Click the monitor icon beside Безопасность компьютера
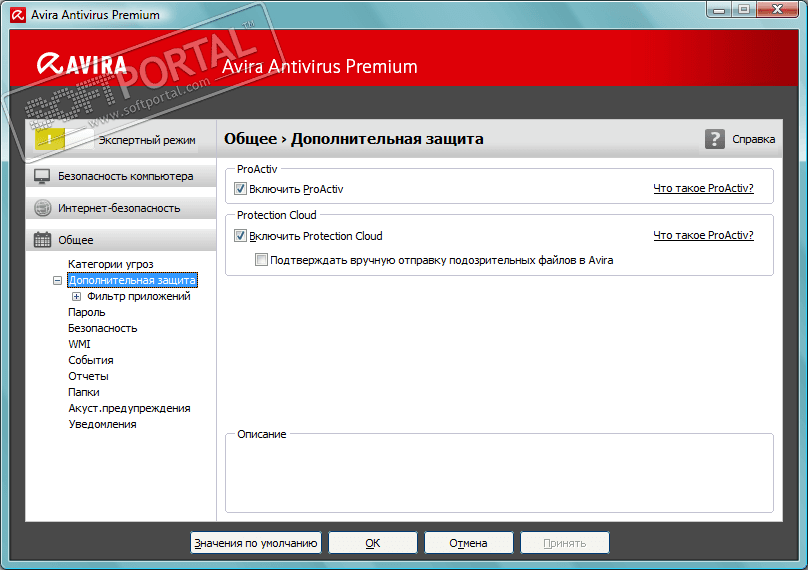 pyautogui.click(x=42, y=176)
